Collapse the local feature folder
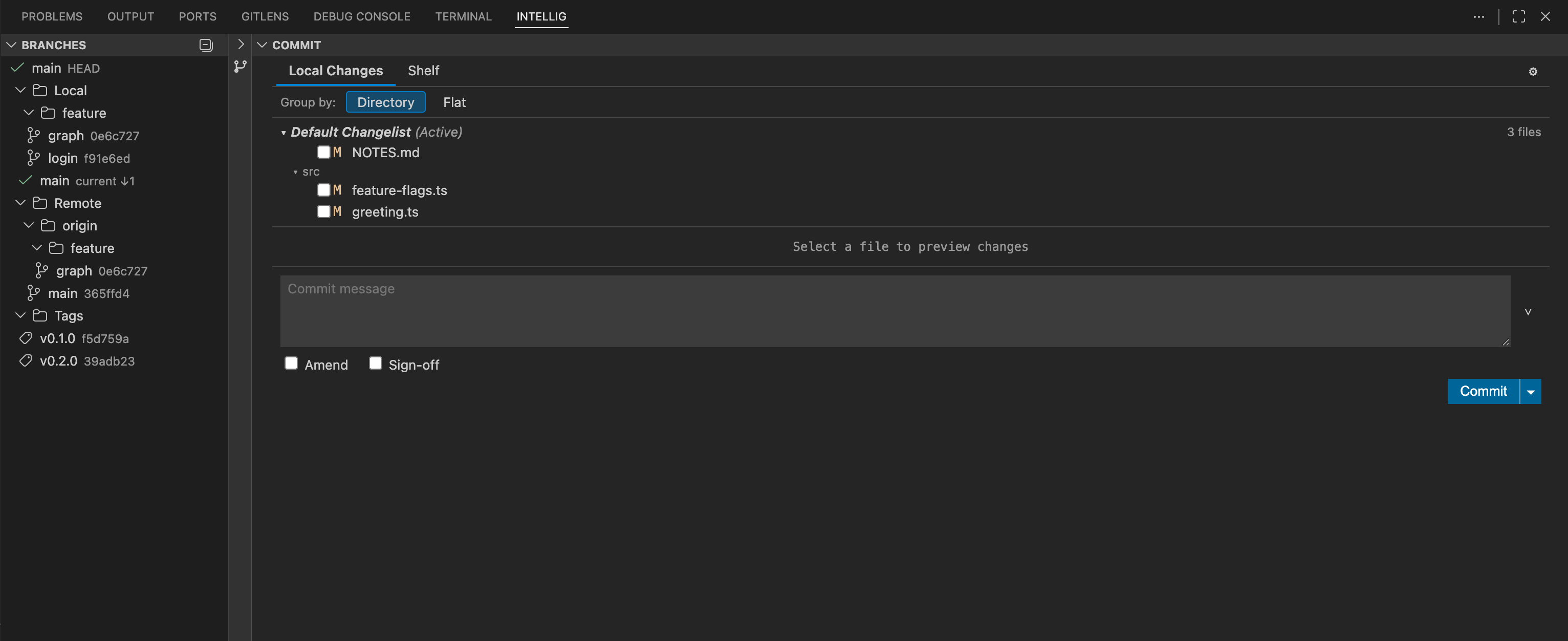Image resolution: width=1568 pixels, height=641 pixels. click(28, 113)
